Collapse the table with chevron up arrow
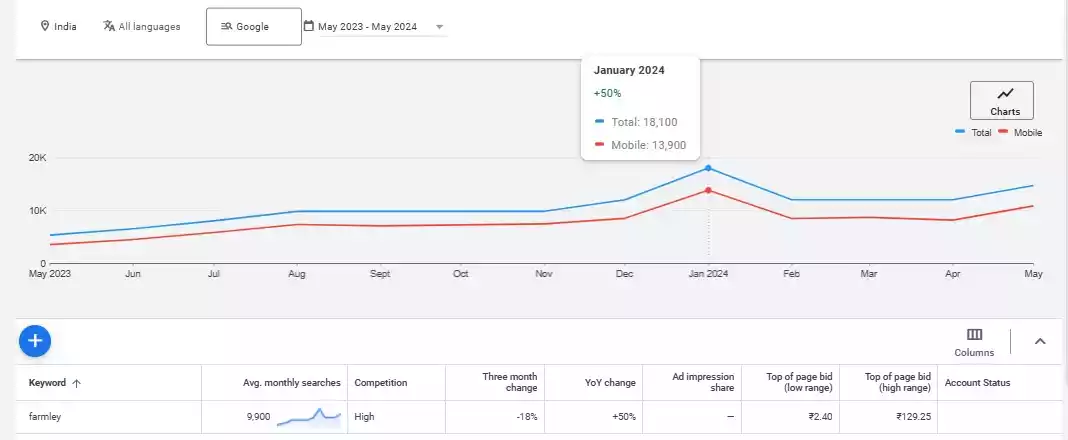The height and width of the screenshot is (440, 1068). point(1040,341)
